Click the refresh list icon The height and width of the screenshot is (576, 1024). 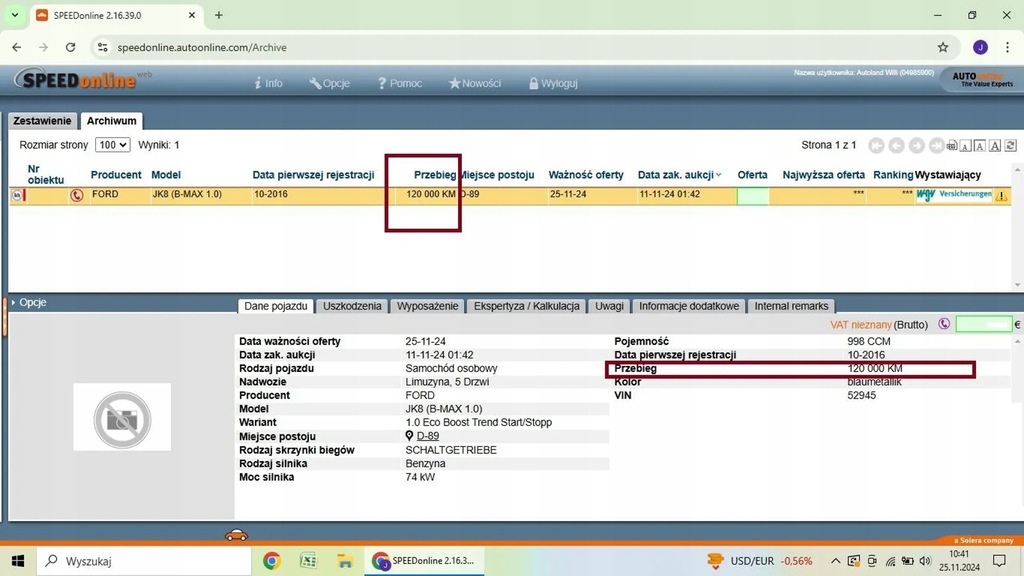(x=1013, y=146)
